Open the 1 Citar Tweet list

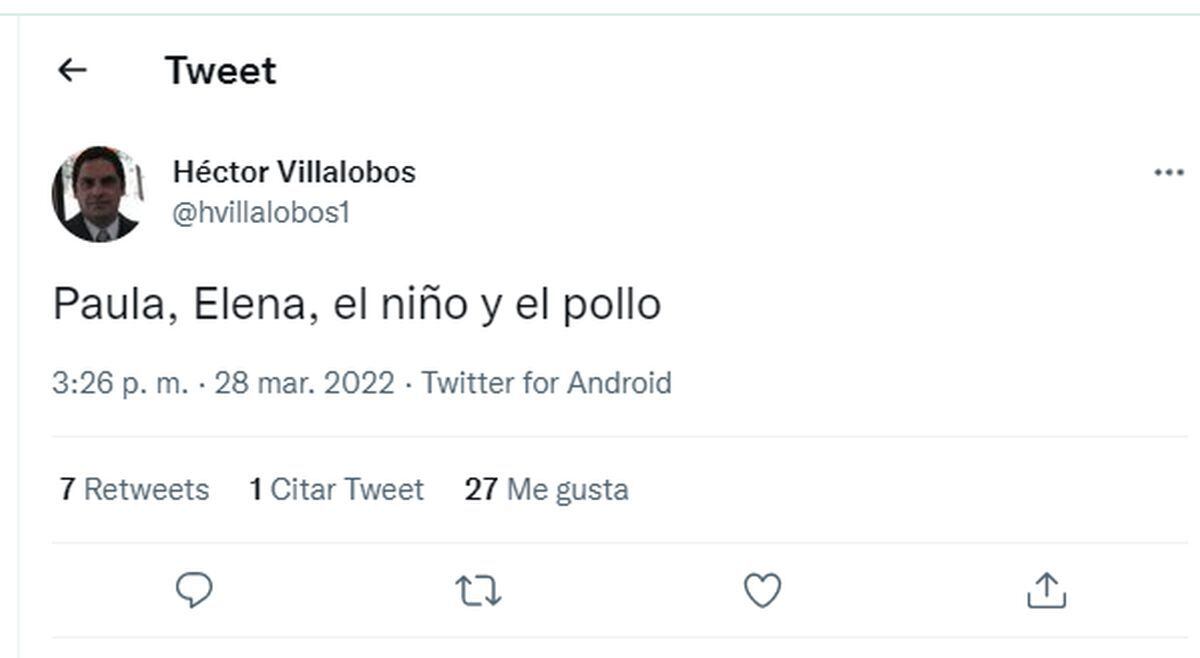pyautogui.click(x=336, y=489)
